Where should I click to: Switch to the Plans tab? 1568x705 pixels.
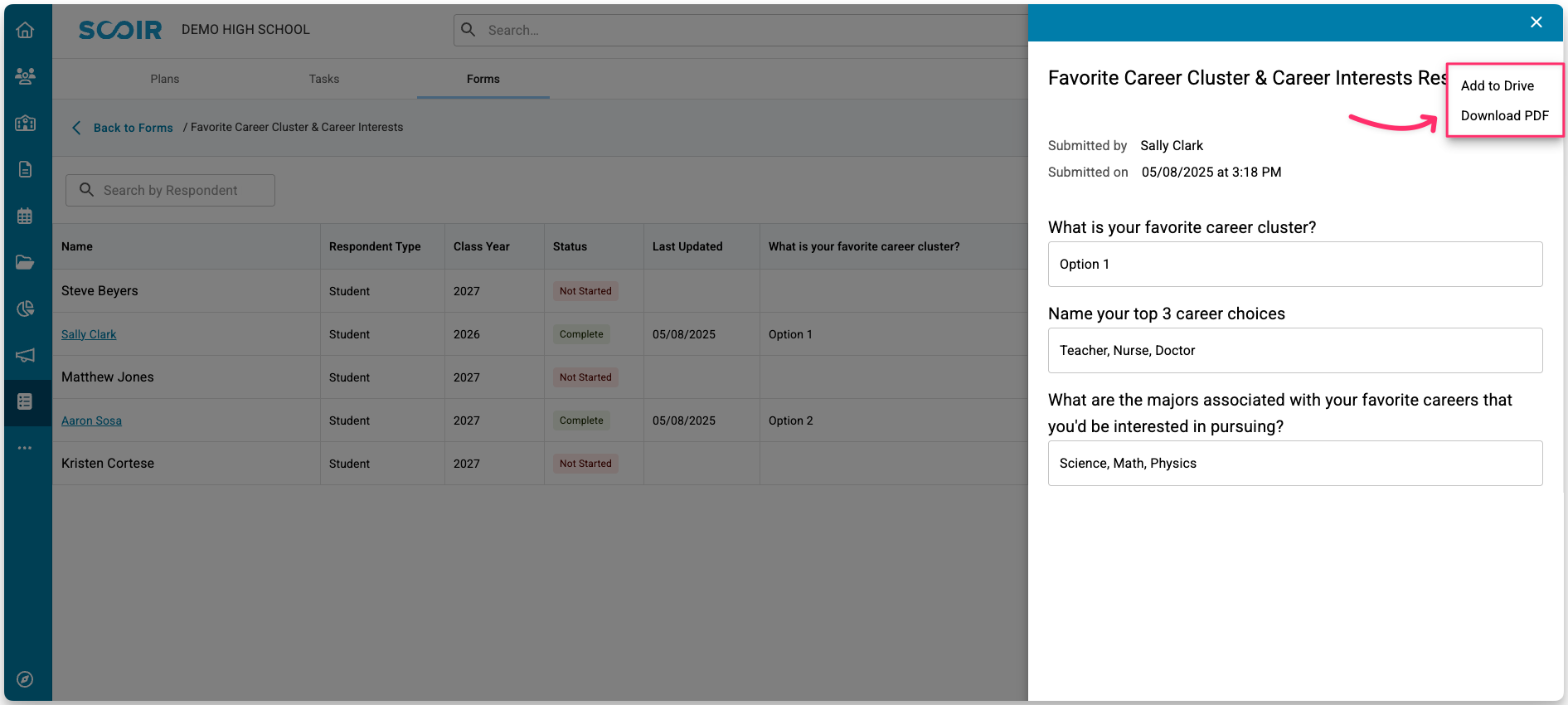click(165, 80)
